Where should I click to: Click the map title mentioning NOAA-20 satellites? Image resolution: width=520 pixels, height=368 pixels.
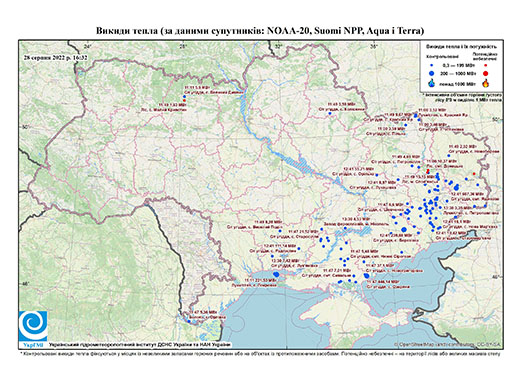click(260, 31)
